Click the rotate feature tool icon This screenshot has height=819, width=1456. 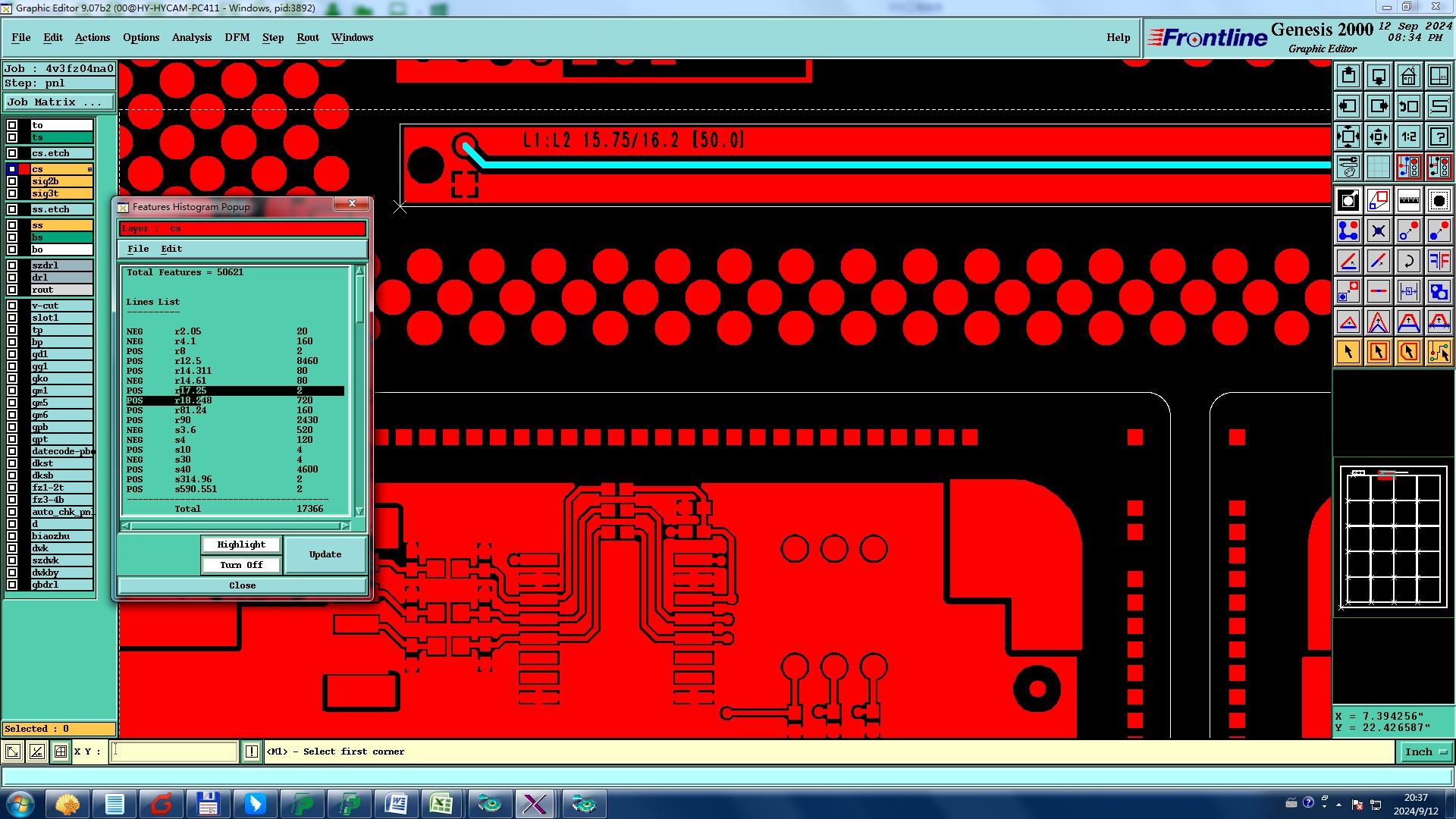coord(1408,261)
